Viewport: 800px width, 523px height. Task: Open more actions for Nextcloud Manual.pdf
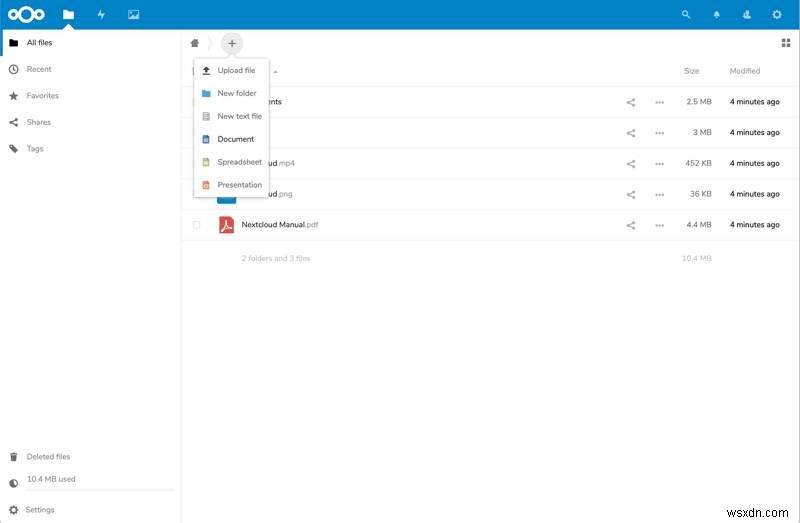pyautogui.click(x=660, y=225)
